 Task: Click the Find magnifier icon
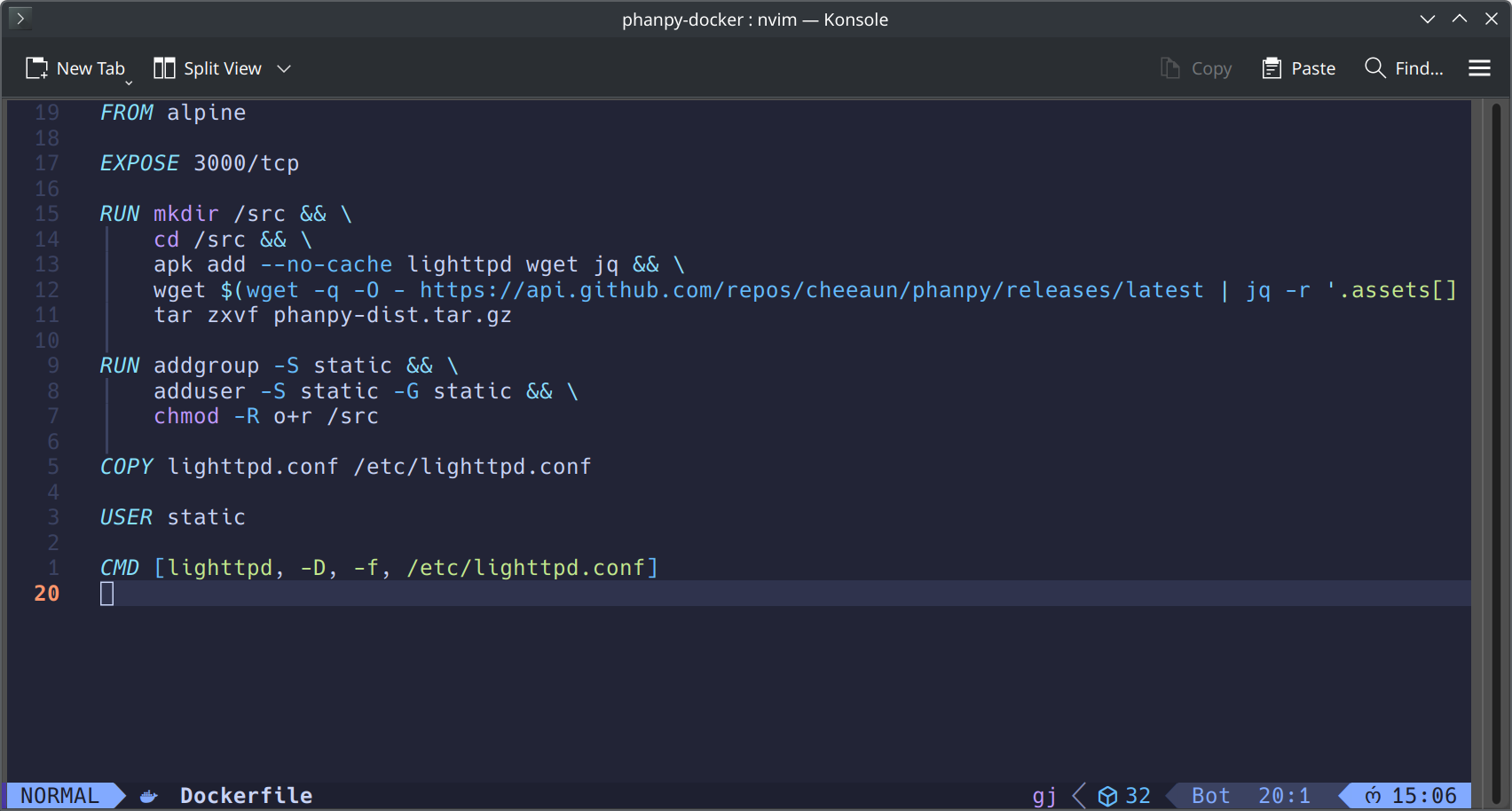pos(1374,67)
